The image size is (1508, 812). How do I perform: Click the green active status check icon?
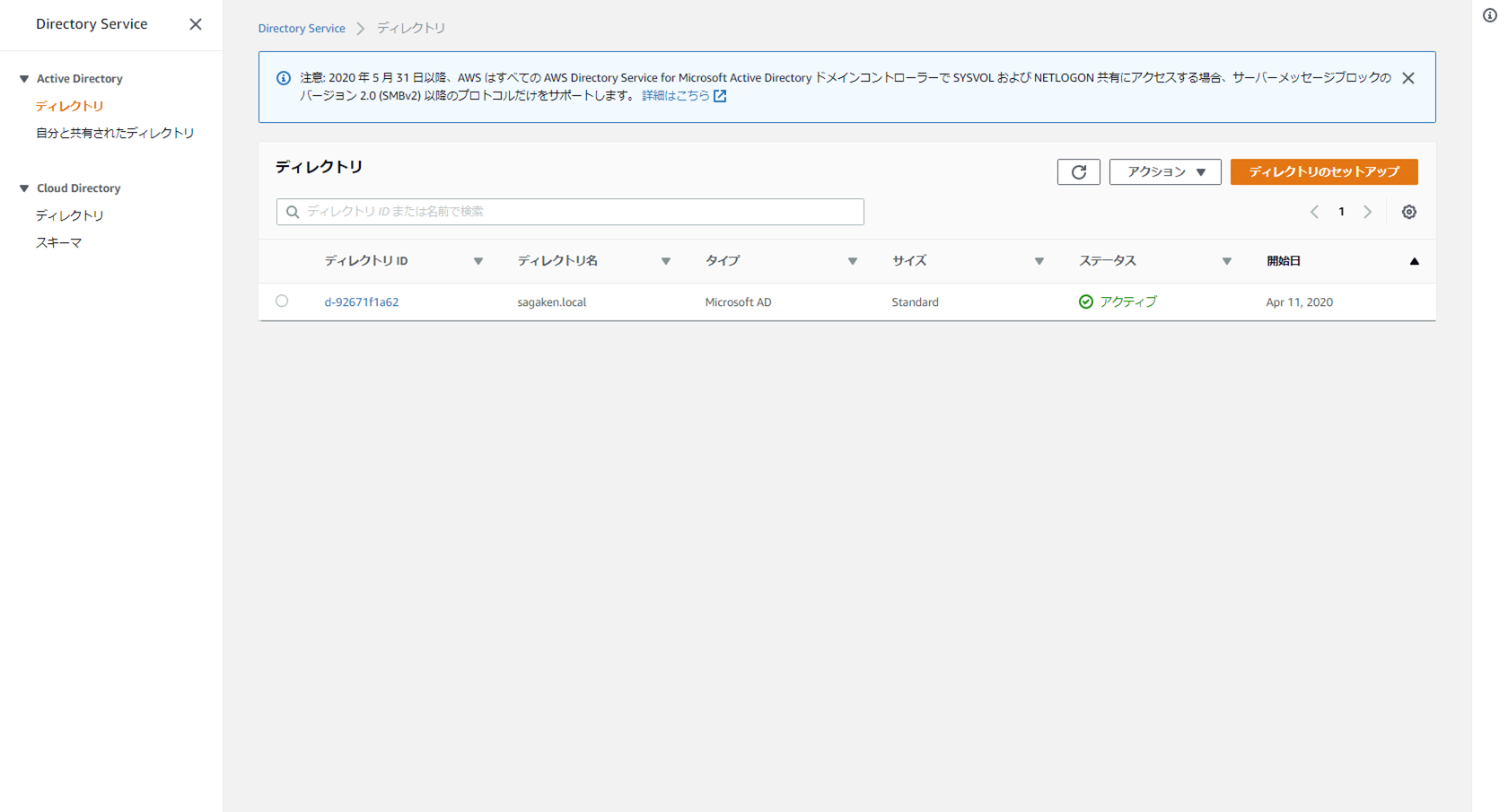pos(1086,301)
